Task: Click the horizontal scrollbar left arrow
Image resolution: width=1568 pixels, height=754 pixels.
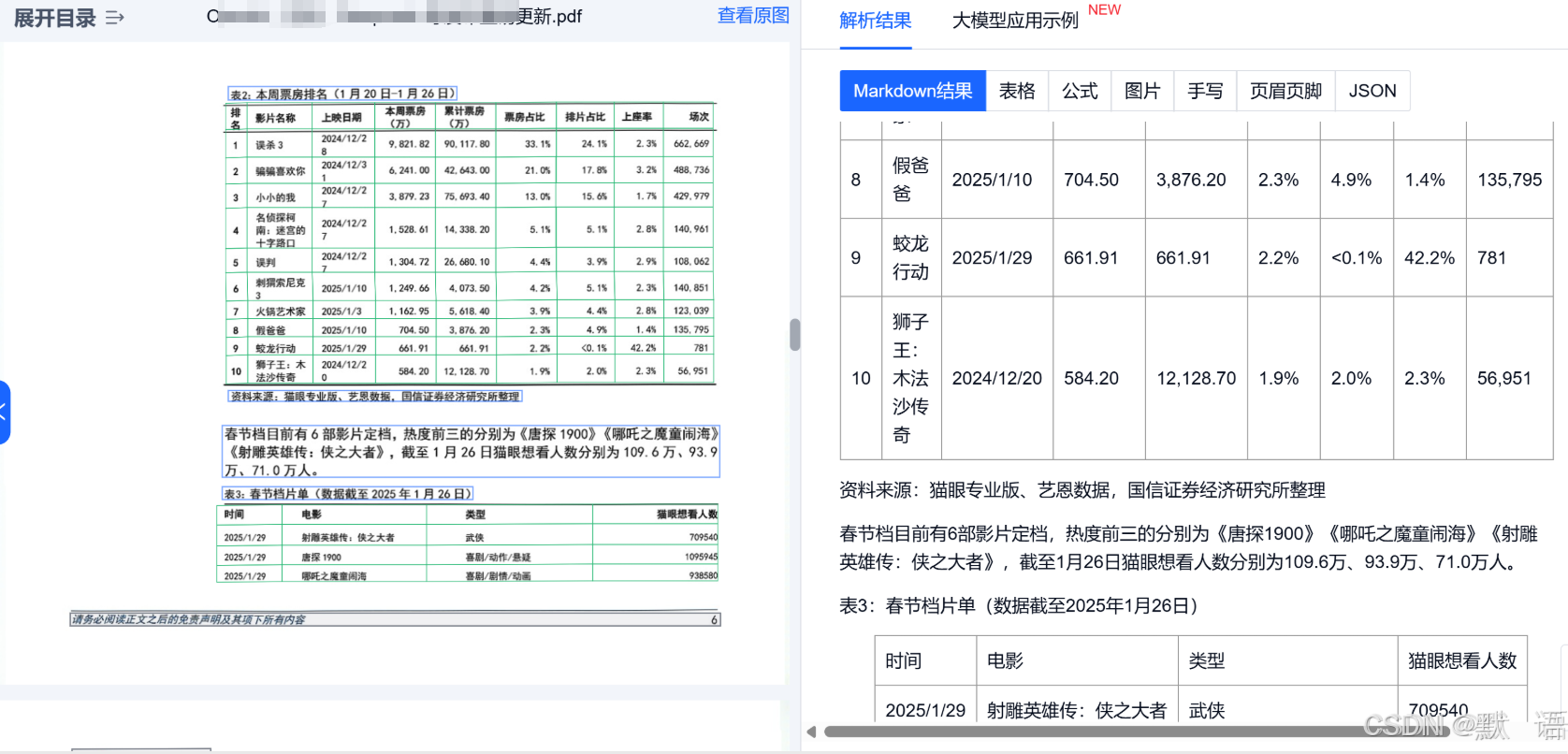Action: click(811, 732)
